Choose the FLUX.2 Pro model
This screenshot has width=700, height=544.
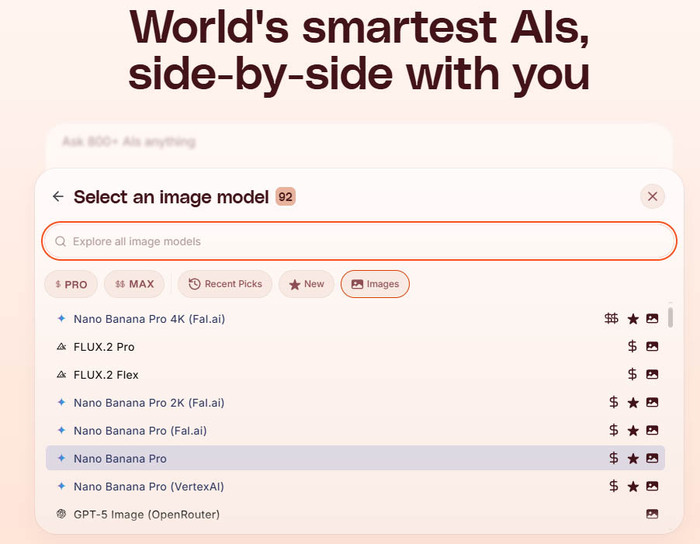tap(104, 347)
